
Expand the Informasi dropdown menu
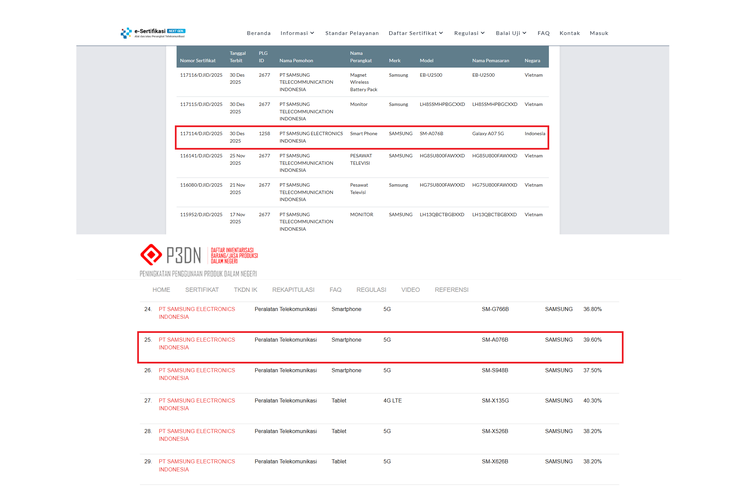click(x=297, y=33)
